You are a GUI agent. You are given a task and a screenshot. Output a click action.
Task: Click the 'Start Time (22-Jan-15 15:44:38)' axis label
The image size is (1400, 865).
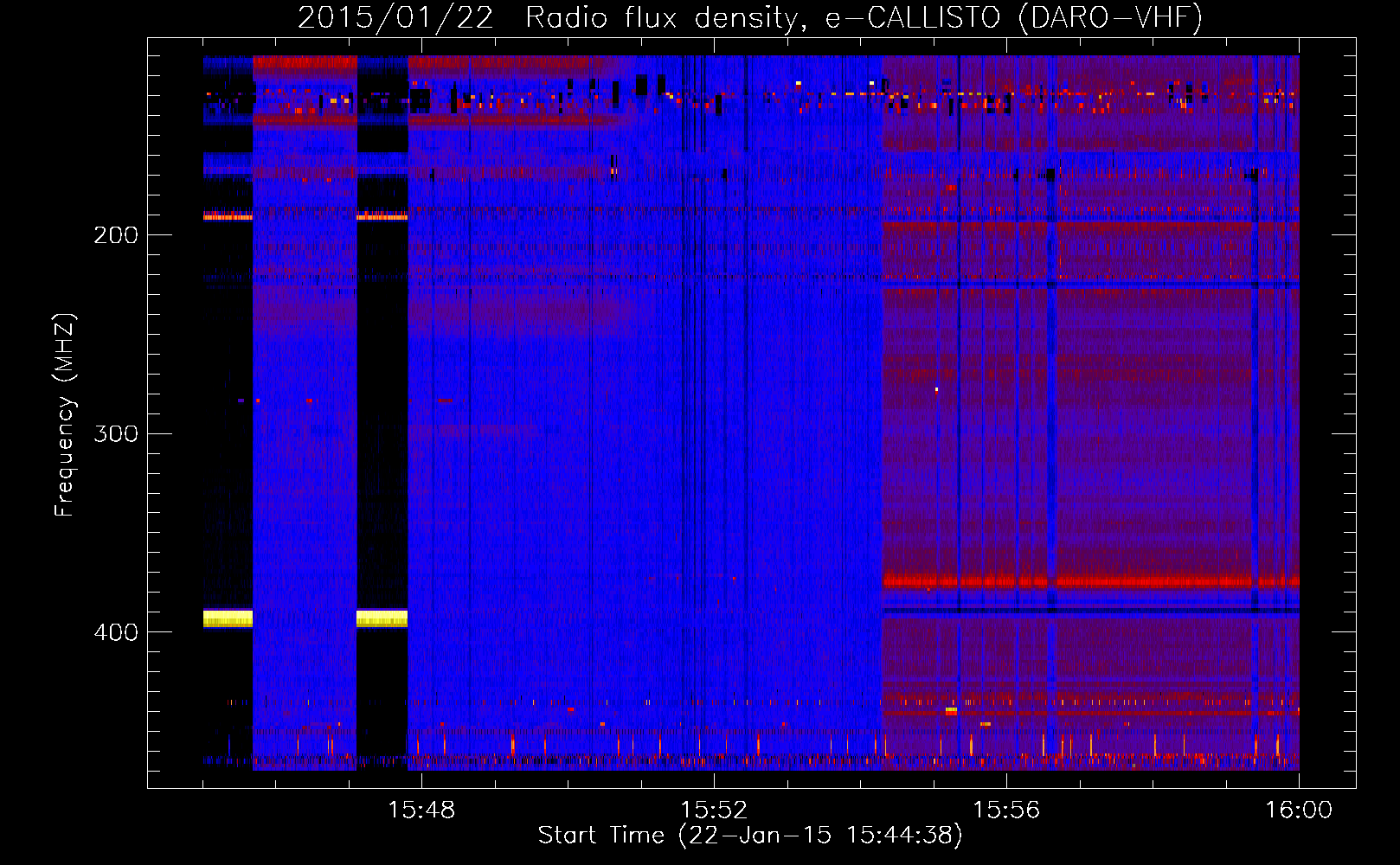pyautogui.click(x=750, y=836)
